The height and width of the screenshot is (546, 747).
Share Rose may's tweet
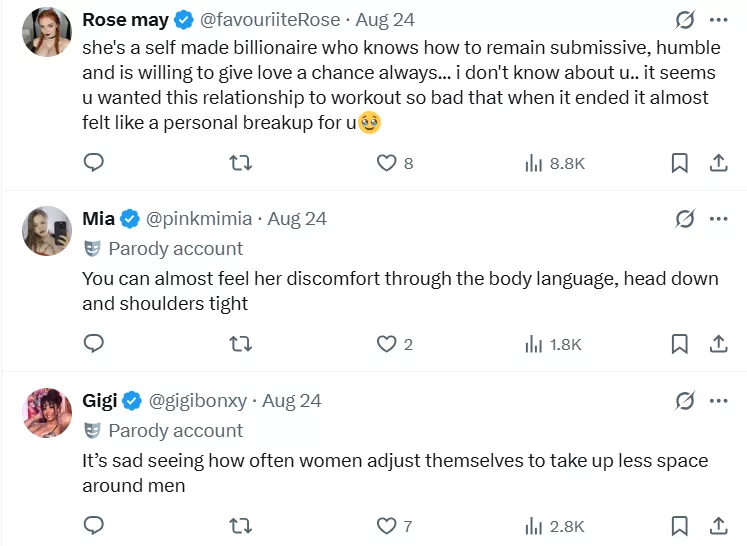(x=718, y=162)
